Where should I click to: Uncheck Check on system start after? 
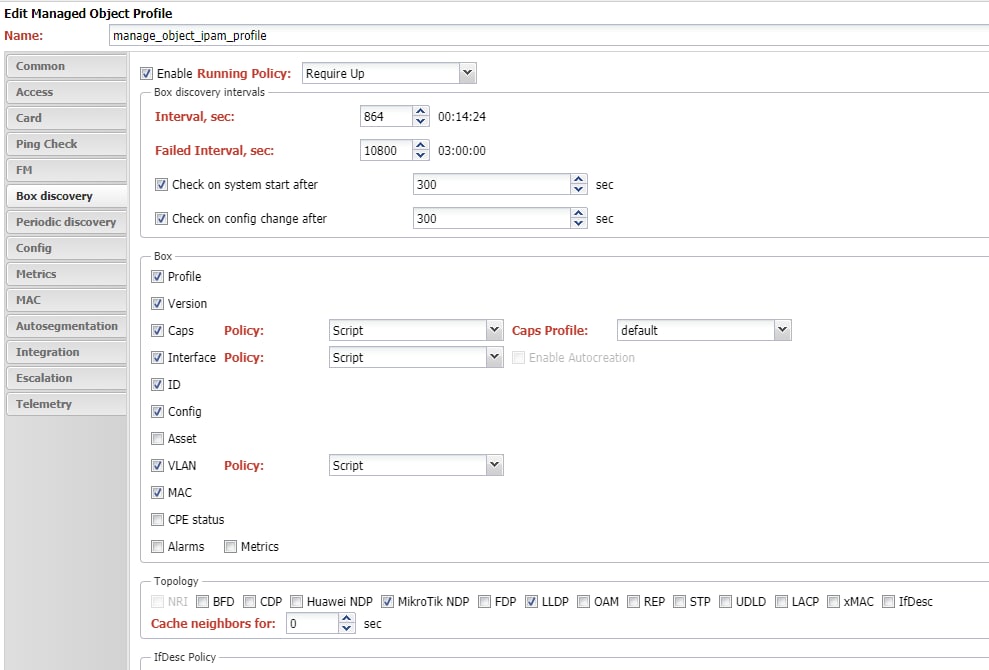coord(161,184)
